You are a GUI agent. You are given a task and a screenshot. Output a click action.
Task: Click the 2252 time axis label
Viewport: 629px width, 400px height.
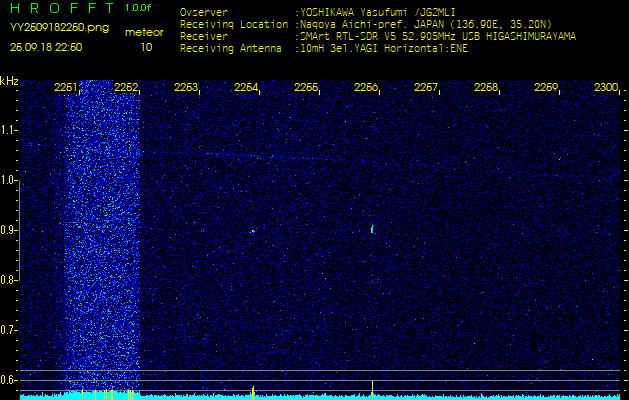point(126,87)
